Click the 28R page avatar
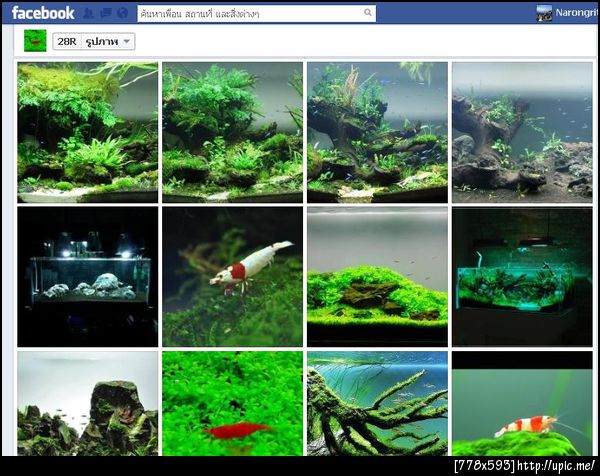Image resolution: width=600 pixels, height=476 pixels. 35,41
